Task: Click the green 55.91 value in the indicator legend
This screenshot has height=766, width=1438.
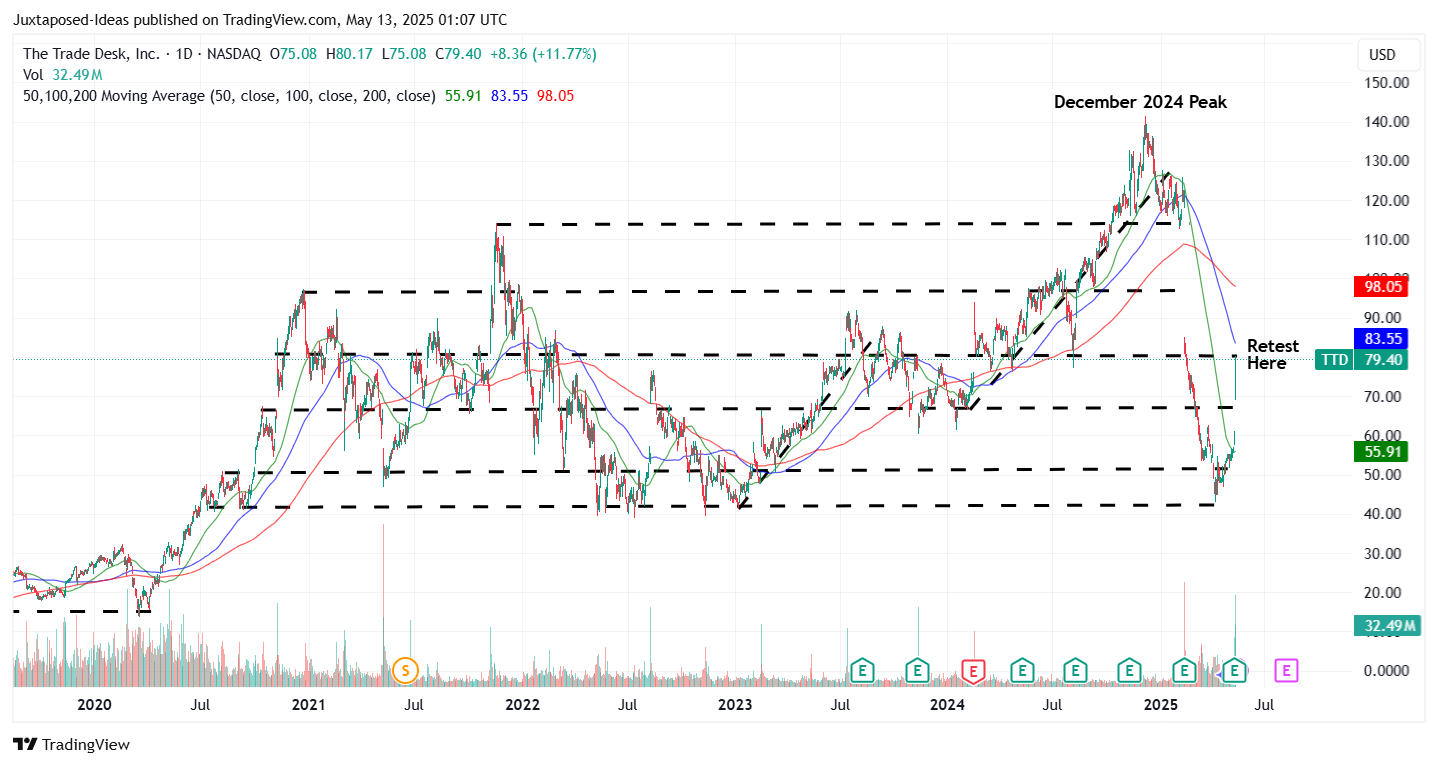Action: 464,96
